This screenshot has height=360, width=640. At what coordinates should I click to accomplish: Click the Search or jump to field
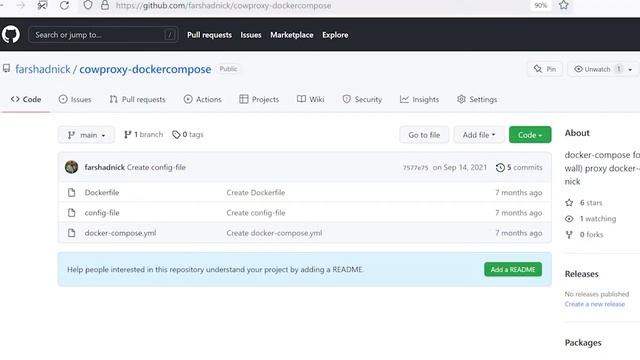point(103,35)
